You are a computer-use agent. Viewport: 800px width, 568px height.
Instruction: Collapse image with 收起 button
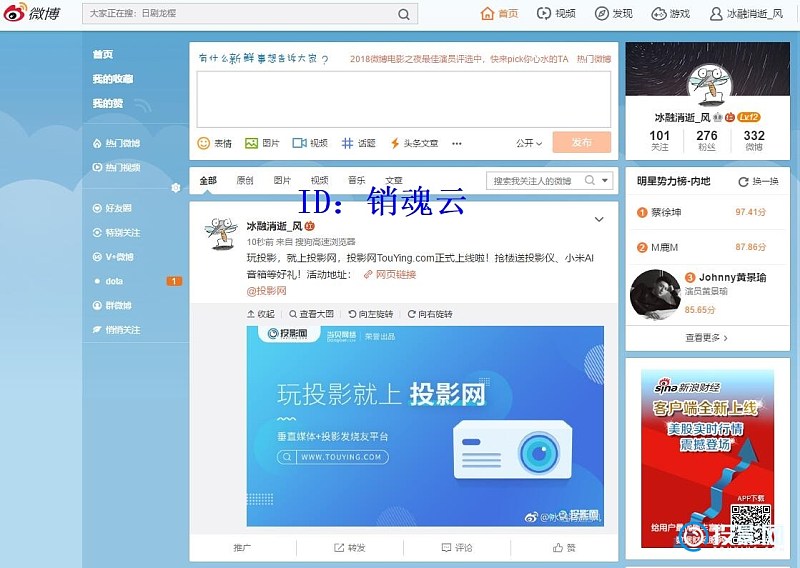click(x=261, y=314)
